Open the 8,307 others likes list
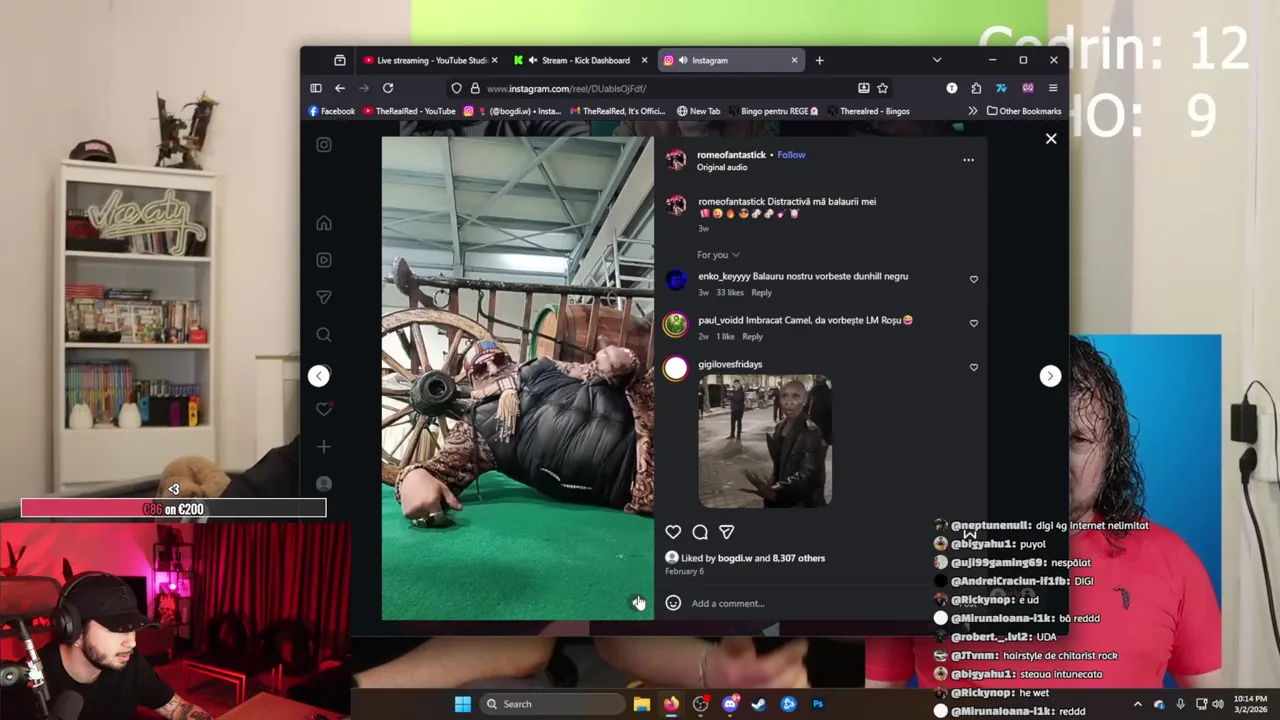Viewport: 1280px width, 720px height. [x=798, y=558]
